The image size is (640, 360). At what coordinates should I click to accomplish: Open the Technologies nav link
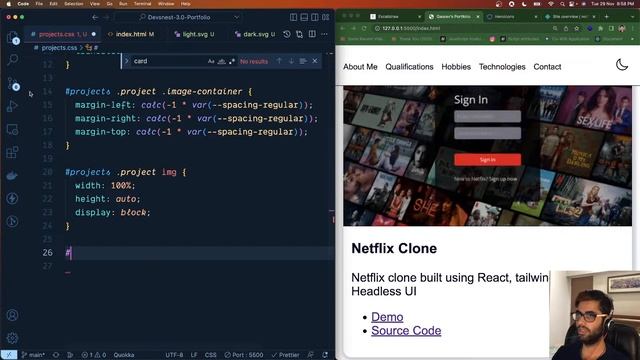[502, 67]
